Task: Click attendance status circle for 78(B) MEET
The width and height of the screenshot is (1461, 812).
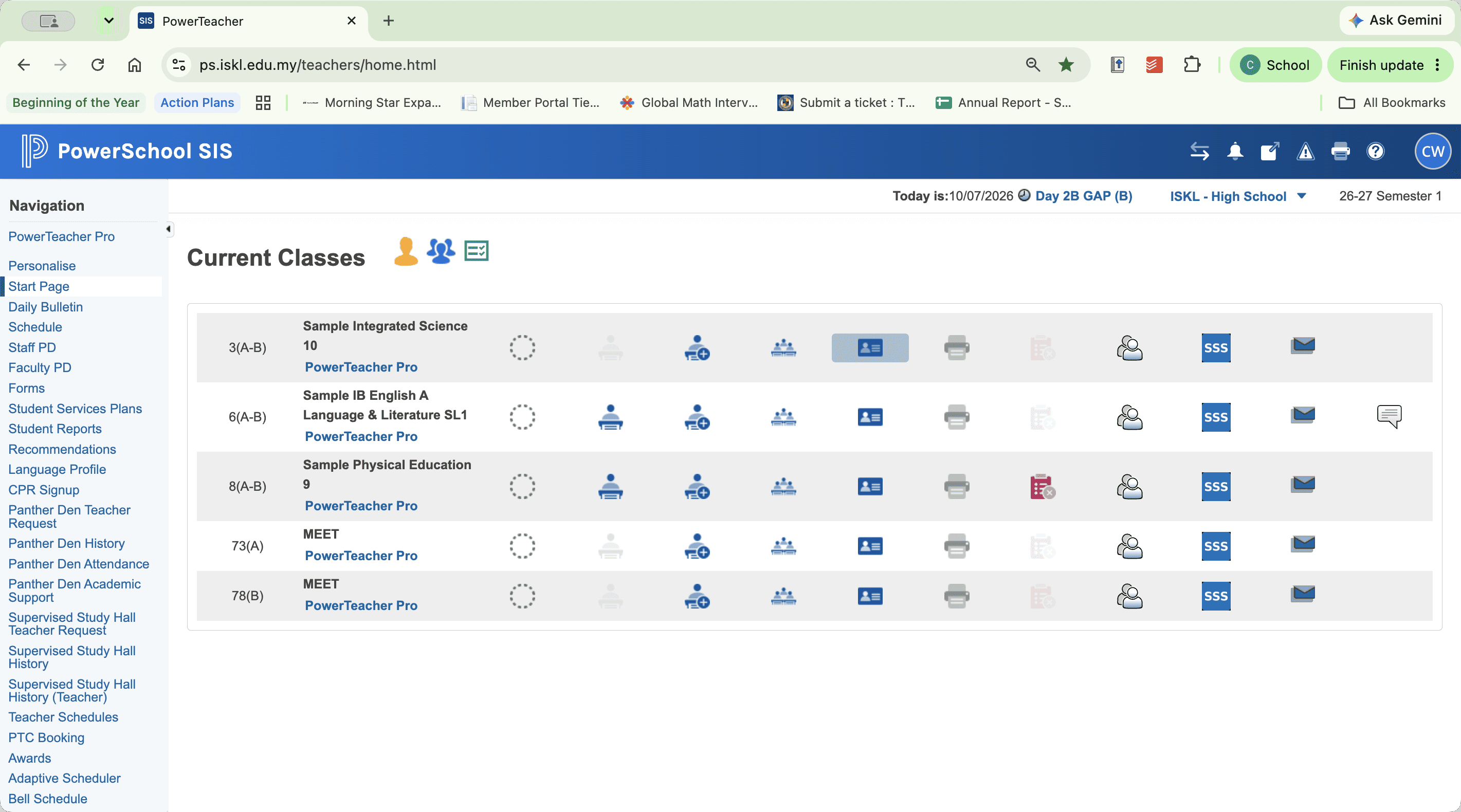Action: click(x=522, y=597)
